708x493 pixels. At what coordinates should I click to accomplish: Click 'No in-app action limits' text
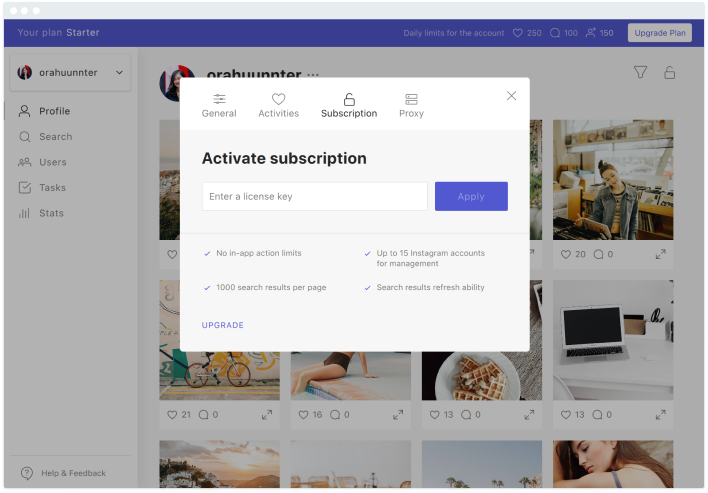click(x=259, y=253)
